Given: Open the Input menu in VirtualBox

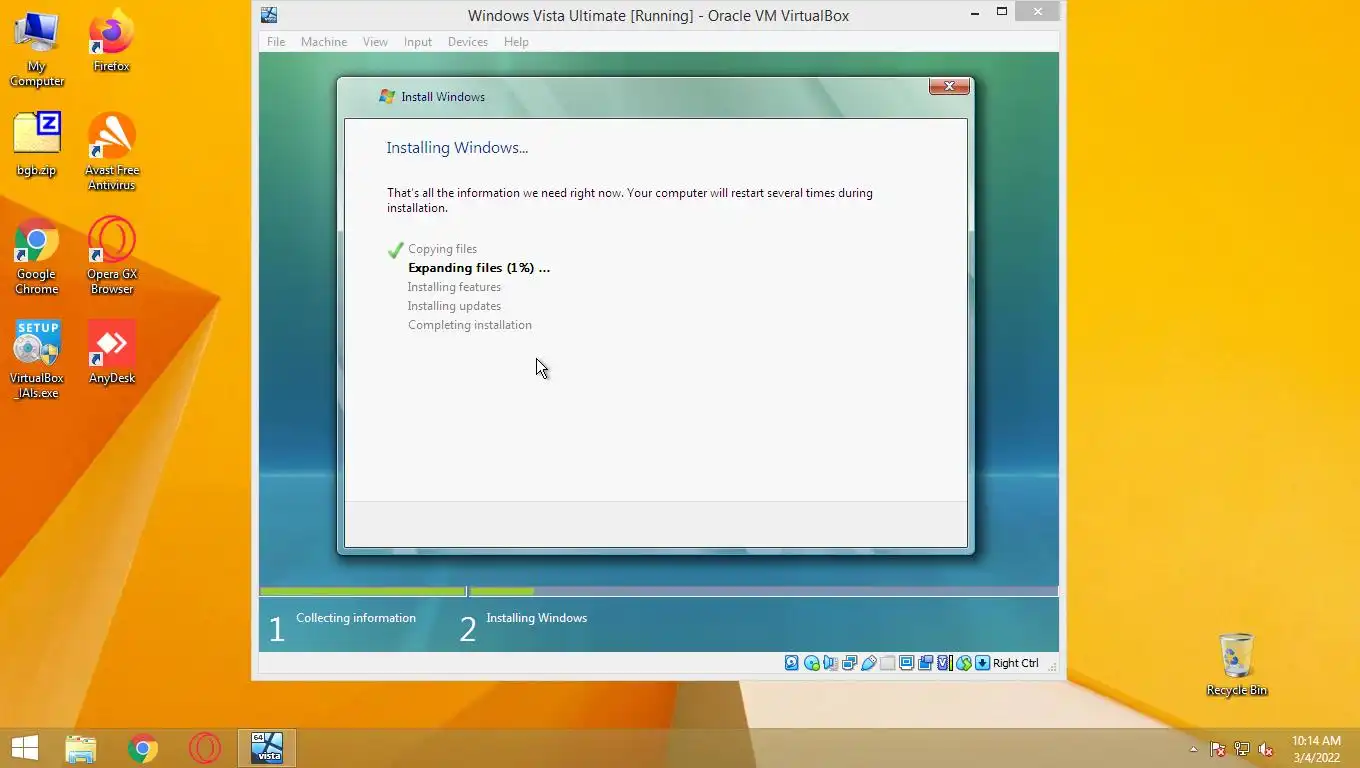Looking at the screenshot, I should (418, 42).
